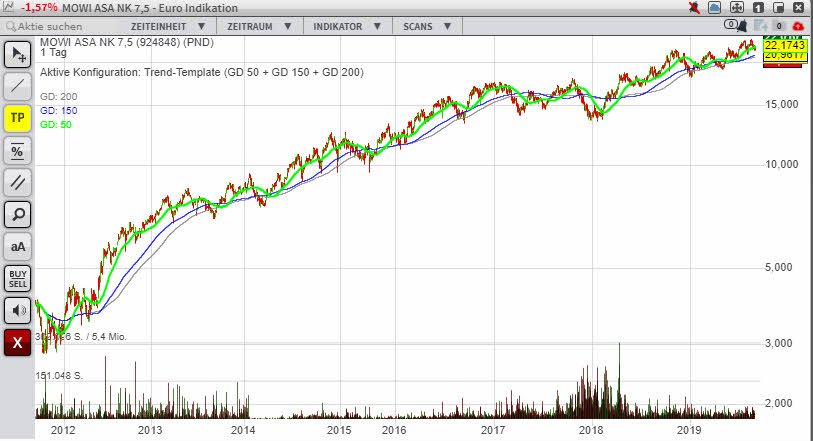813x441 pixels.
Task: Click the MOWI ASA NK 7,5 chart title label
Action: [127, 42]
